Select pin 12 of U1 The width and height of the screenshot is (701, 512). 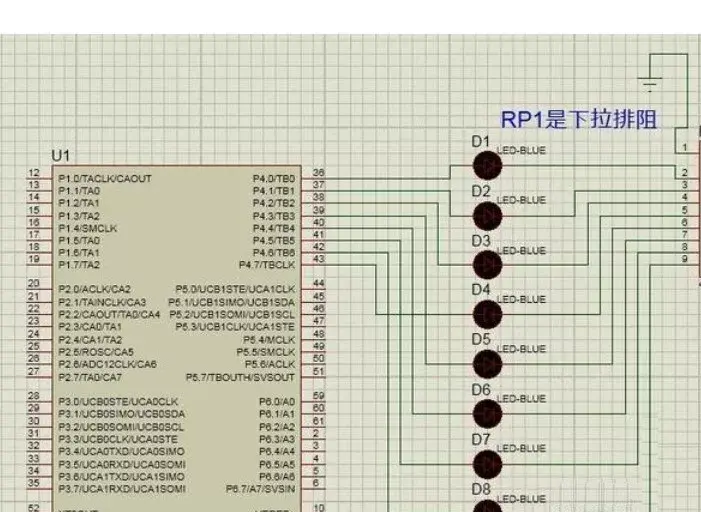tap(34, 173)
